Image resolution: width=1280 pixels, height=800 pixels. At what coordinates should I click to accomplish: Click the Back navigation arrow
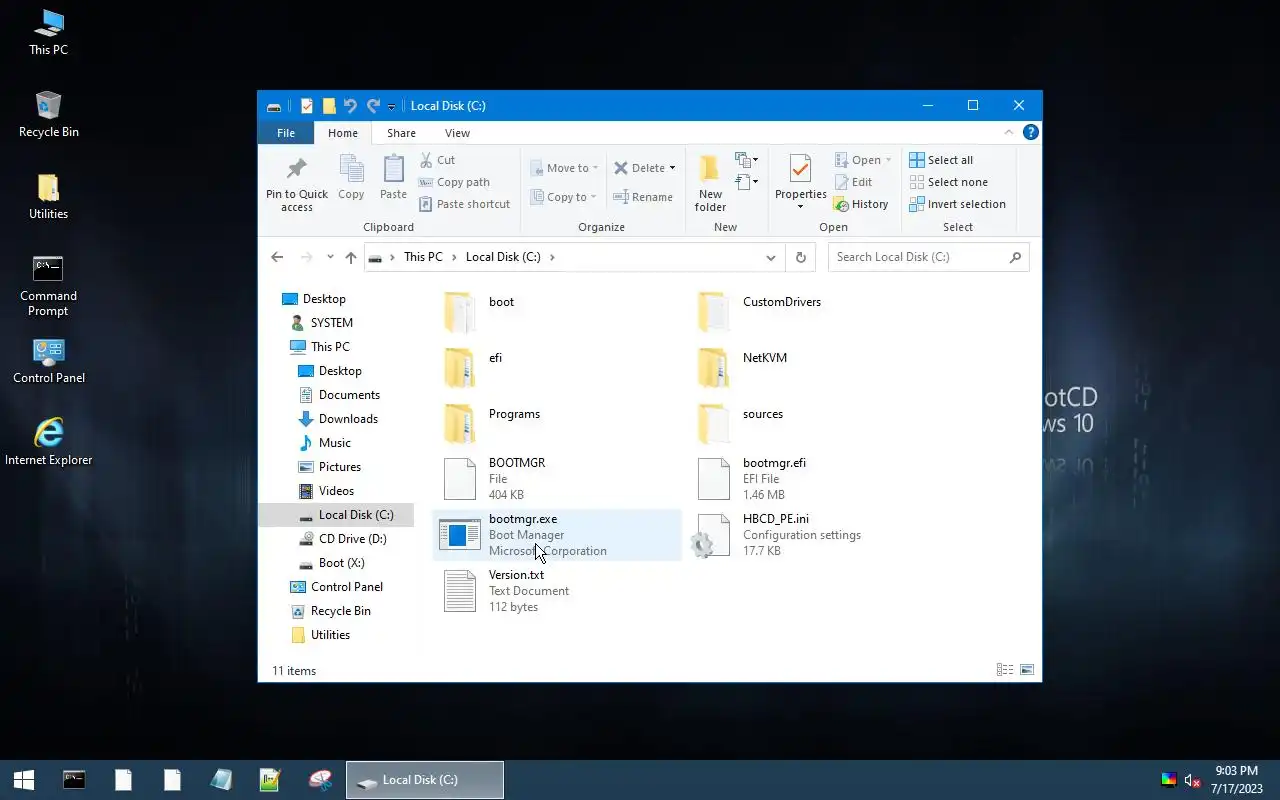tap(277, 257)
